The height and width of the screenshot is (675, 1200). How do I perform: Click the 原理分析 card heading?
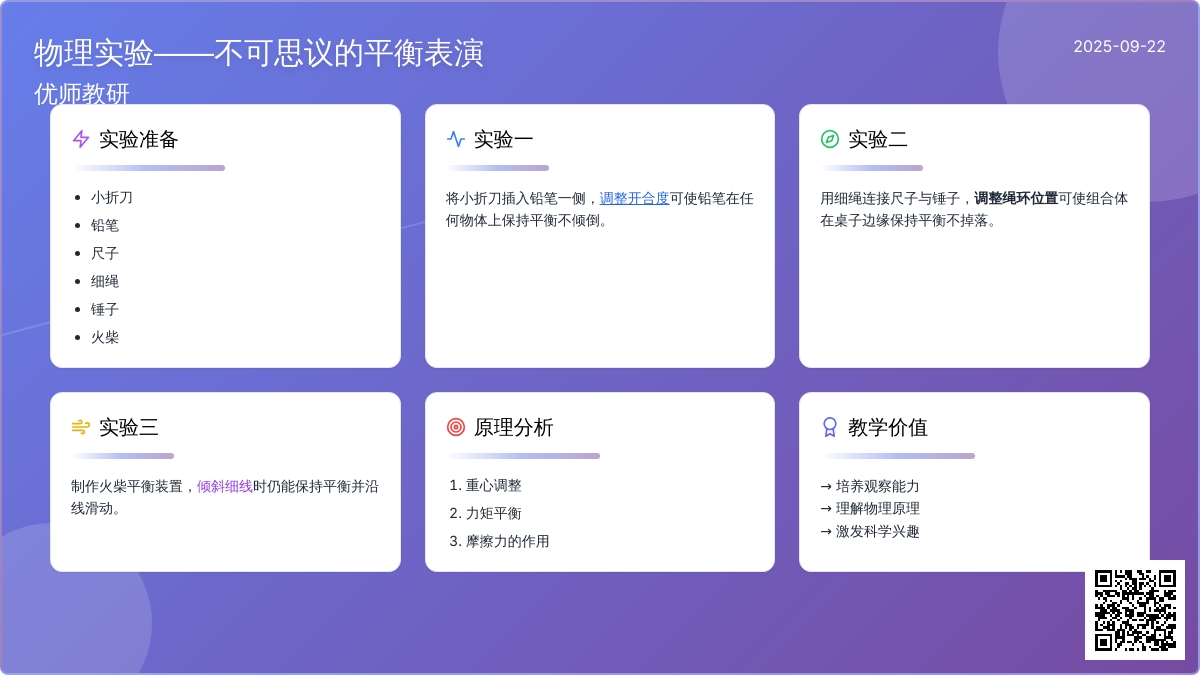[x=514, y=427]
